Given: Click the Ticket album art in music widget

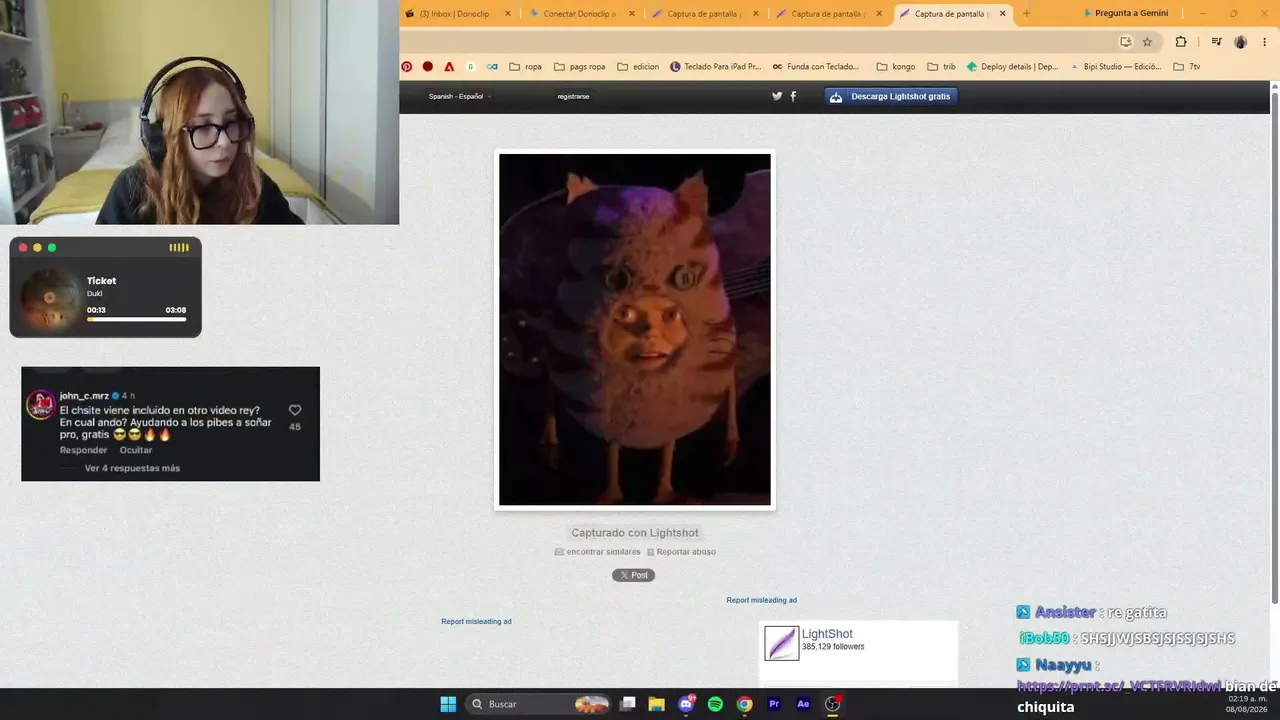Looking at the screenshot, I should click(50, 298).
